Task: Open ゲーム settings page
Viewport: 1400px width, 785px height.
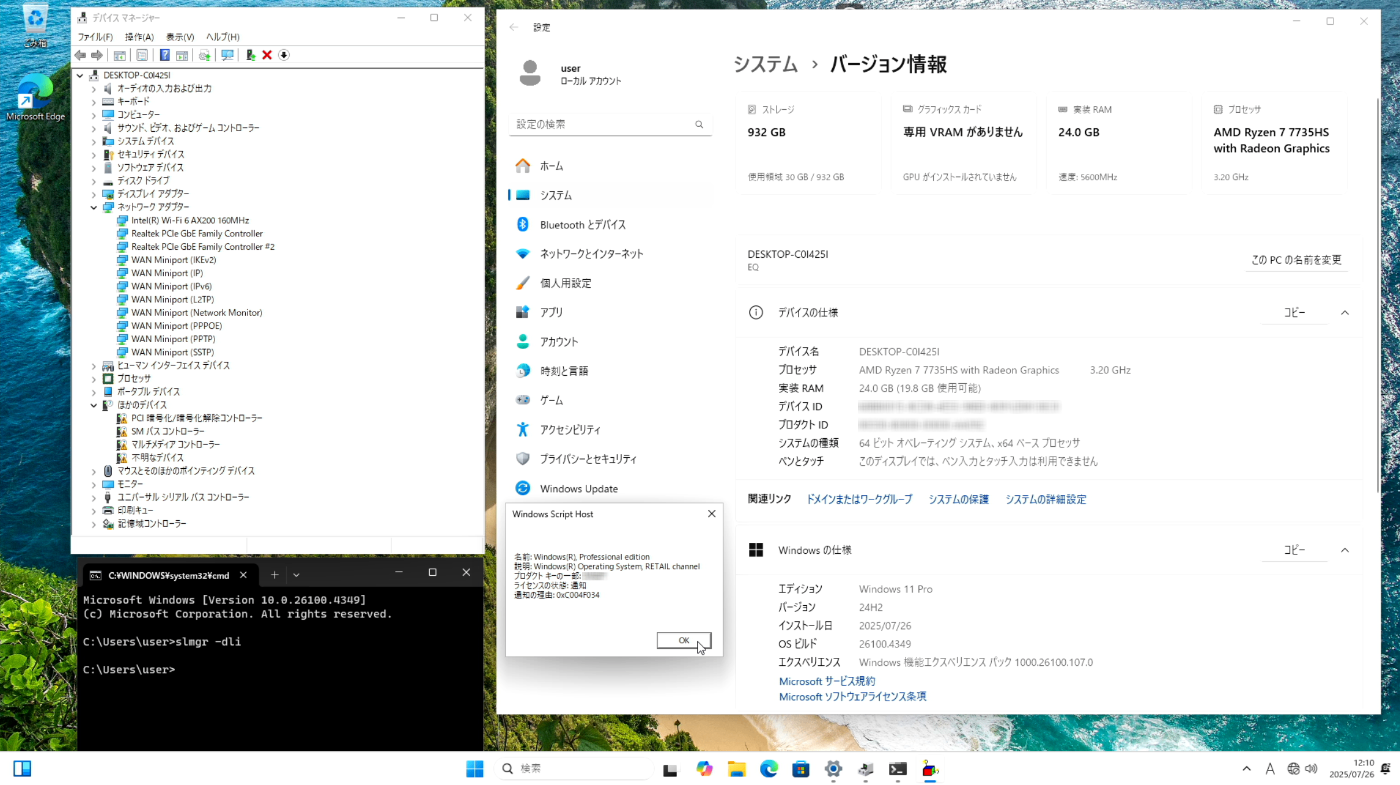Action: pos(610,400)
